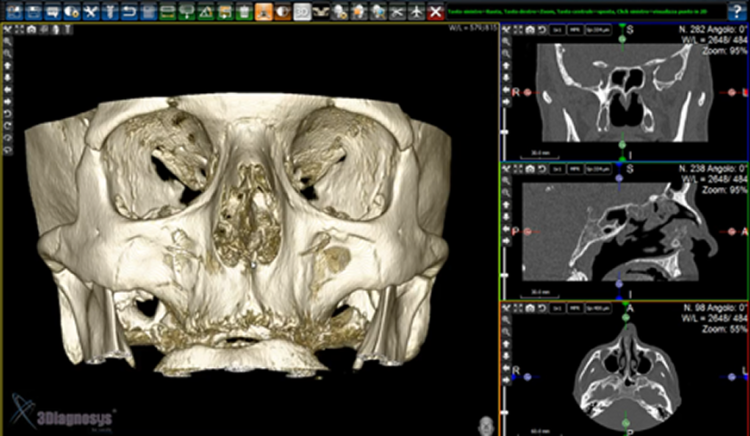Click the MPR button in axial view
The image size is (750, 436).
pyautogui.click(x=574, y=308)
